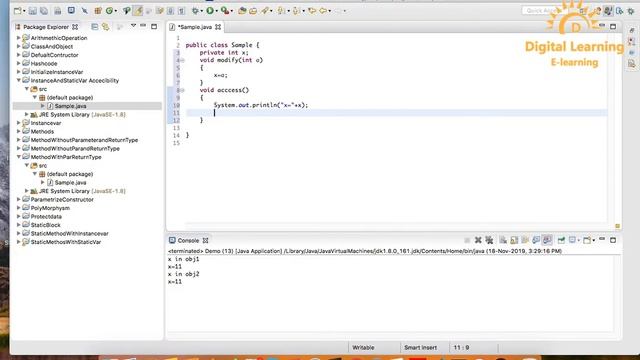Click the Save icon in main toolbar

coord(33,11)
